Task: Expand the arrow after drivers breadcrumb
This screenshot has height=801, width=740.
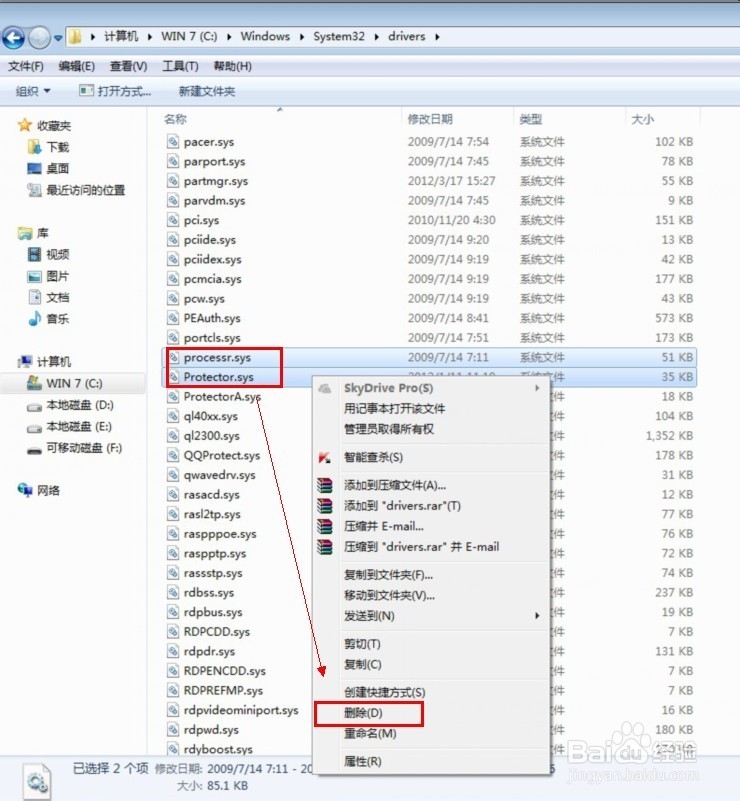Action: point(437,37)
